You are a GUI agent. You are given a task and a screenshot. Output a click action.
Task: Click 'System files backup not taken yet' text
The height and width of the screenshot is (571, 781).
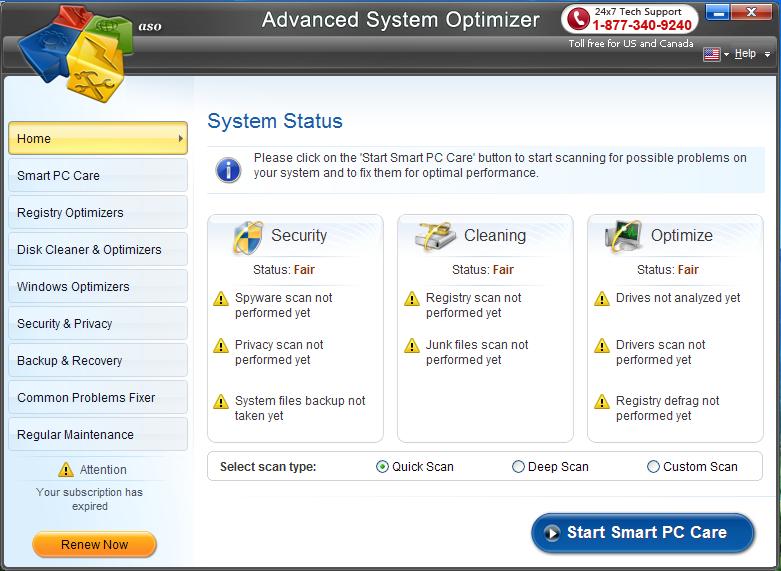pos(300,408)
